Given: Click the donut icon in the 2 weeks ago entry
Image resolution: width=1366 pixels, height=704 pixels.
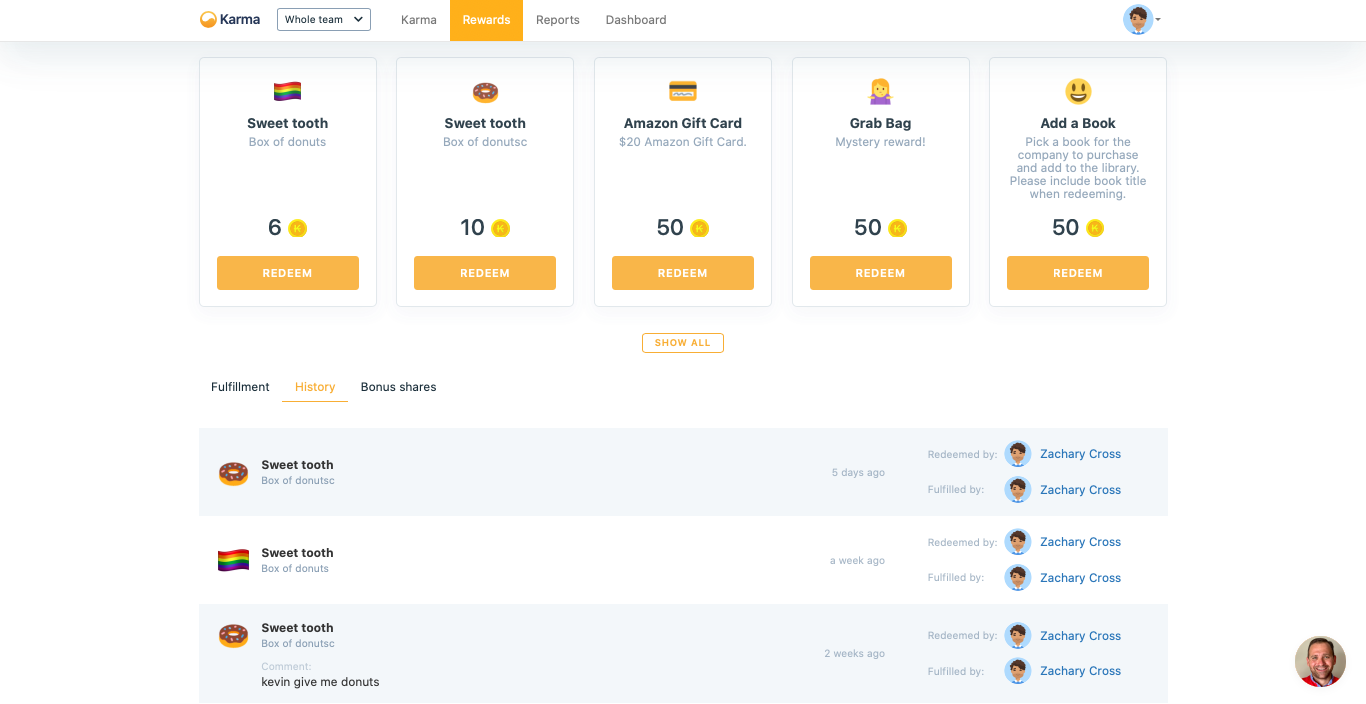Looking at the screenshot, I should [233, 636].
